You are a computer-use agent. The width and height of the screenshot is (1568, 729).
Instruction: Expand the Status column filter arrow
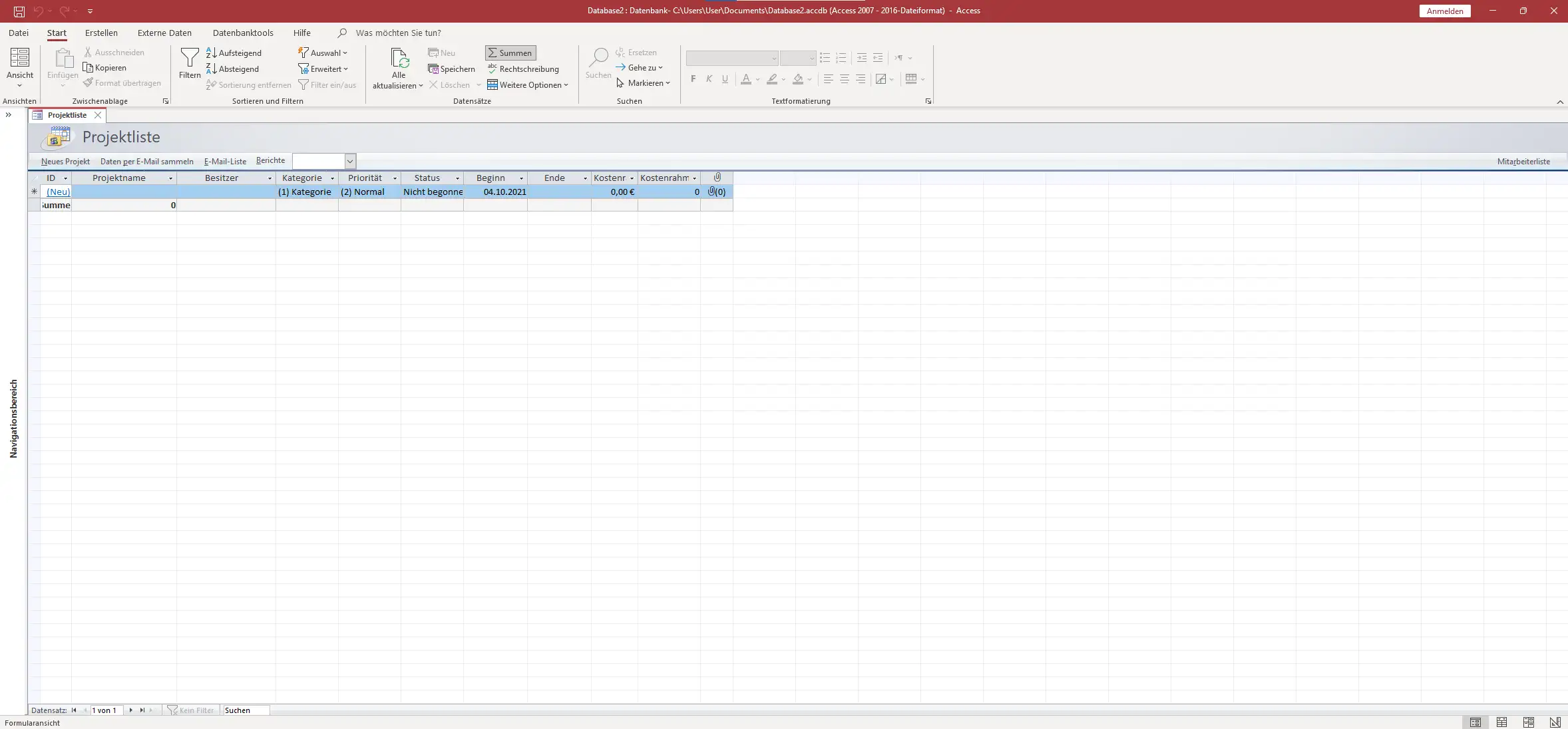pyautogui.click(x=457, y=178)
